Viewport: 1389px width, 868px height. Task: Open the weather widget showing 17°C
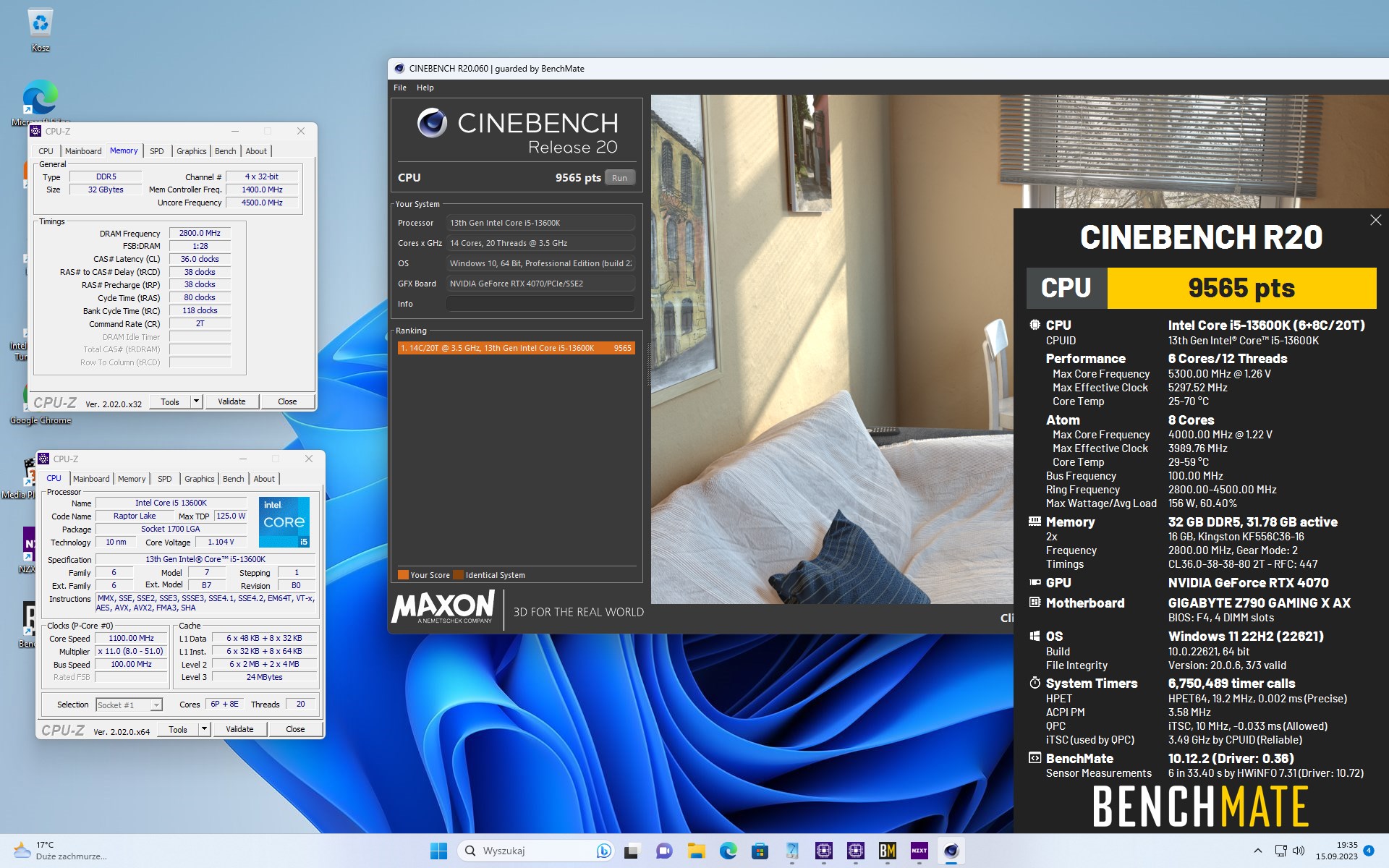(61, 851)
